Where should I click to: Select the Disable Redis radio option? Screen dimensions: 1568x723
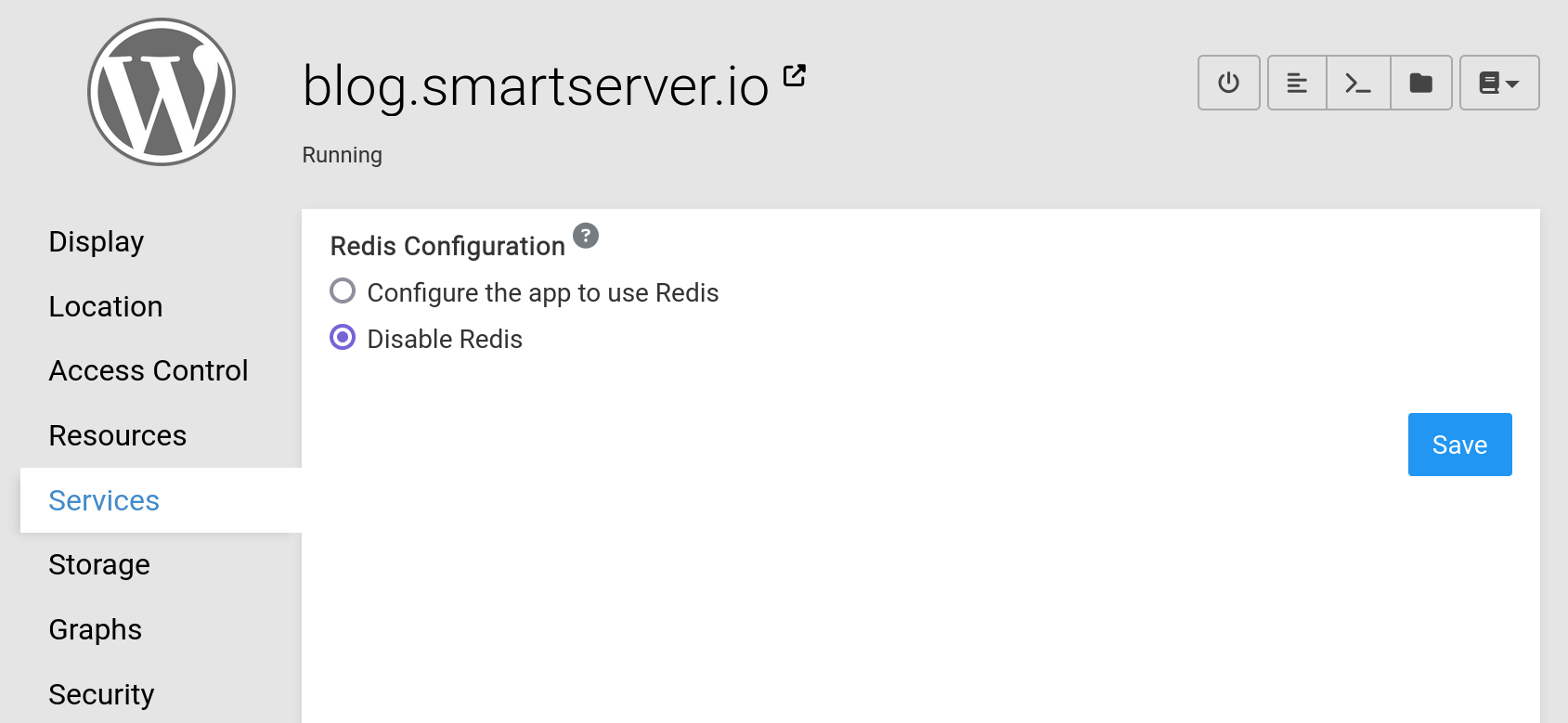point(343,338)
